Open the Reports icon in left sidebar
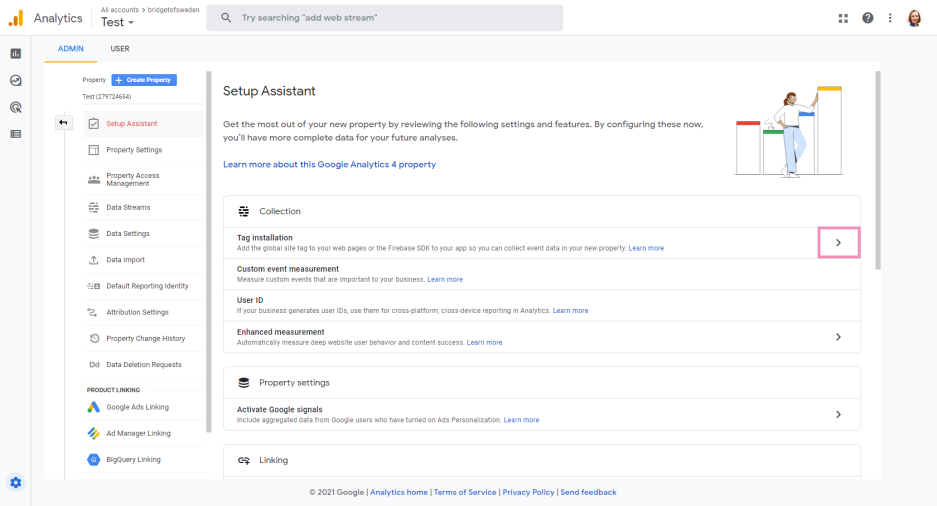This screenshot has width=937, height=506. (x=16, y=54)
